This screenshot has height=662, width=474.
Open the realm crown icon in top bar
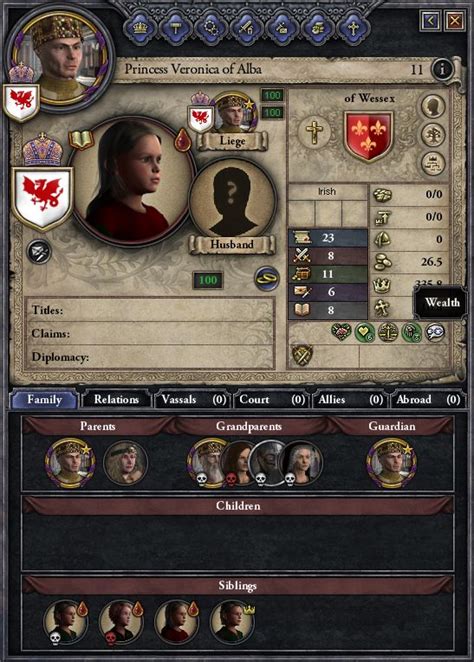(x=140, y=29)
